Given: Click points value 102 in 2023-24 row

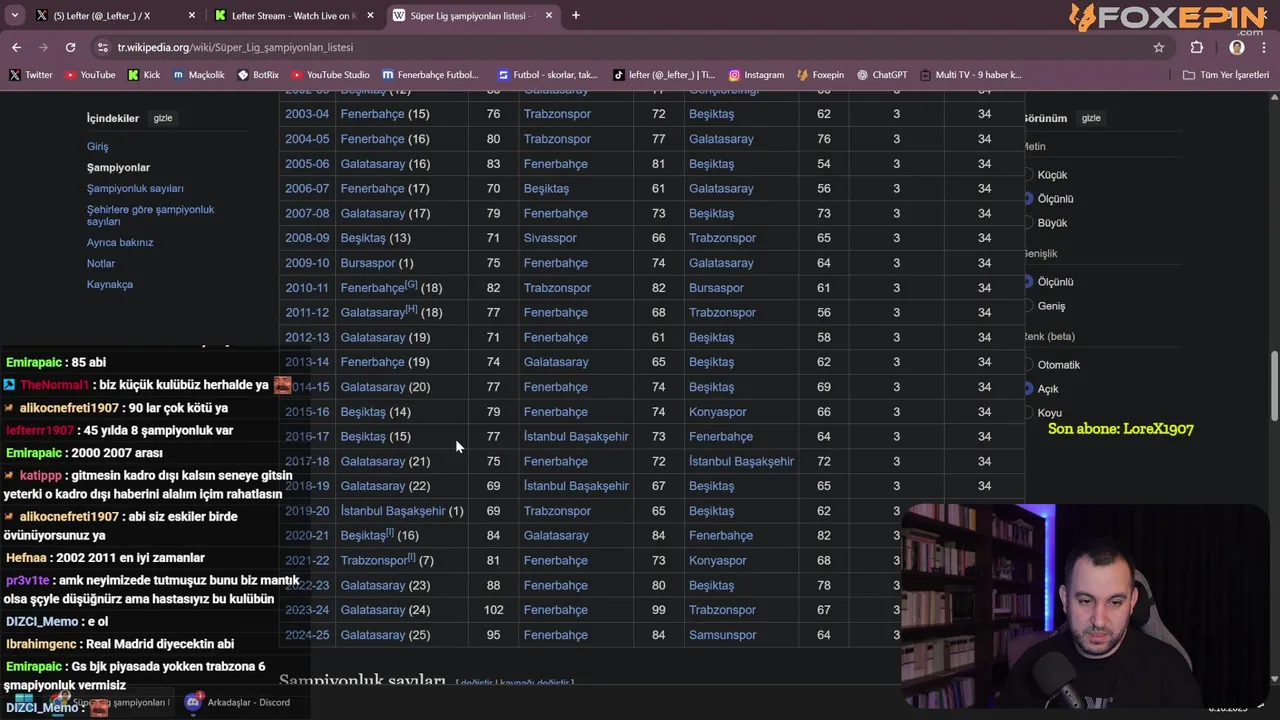Looking at the screenshot, I should (x=493, y=610).
